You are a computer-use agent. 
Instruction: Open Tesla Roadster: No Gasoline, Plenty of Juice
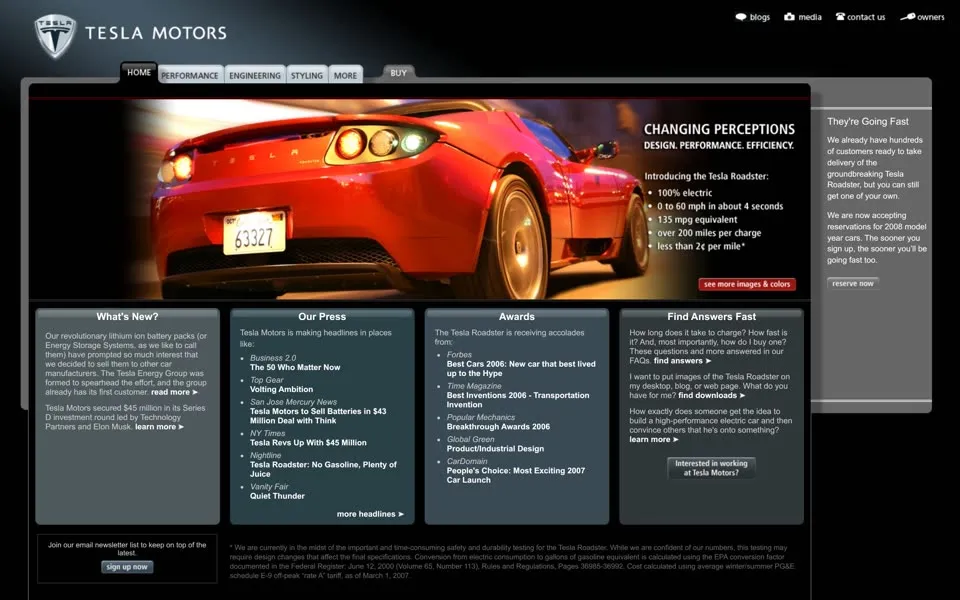click(323, 469)
